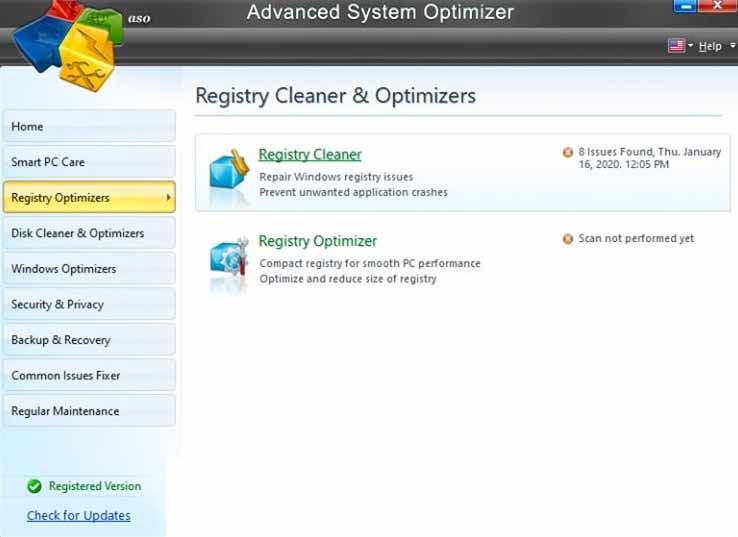Viewport: 738px width, 537px height.
Task: Expand the Registry Optimizers submenu arrow
Action: point(168,198)
